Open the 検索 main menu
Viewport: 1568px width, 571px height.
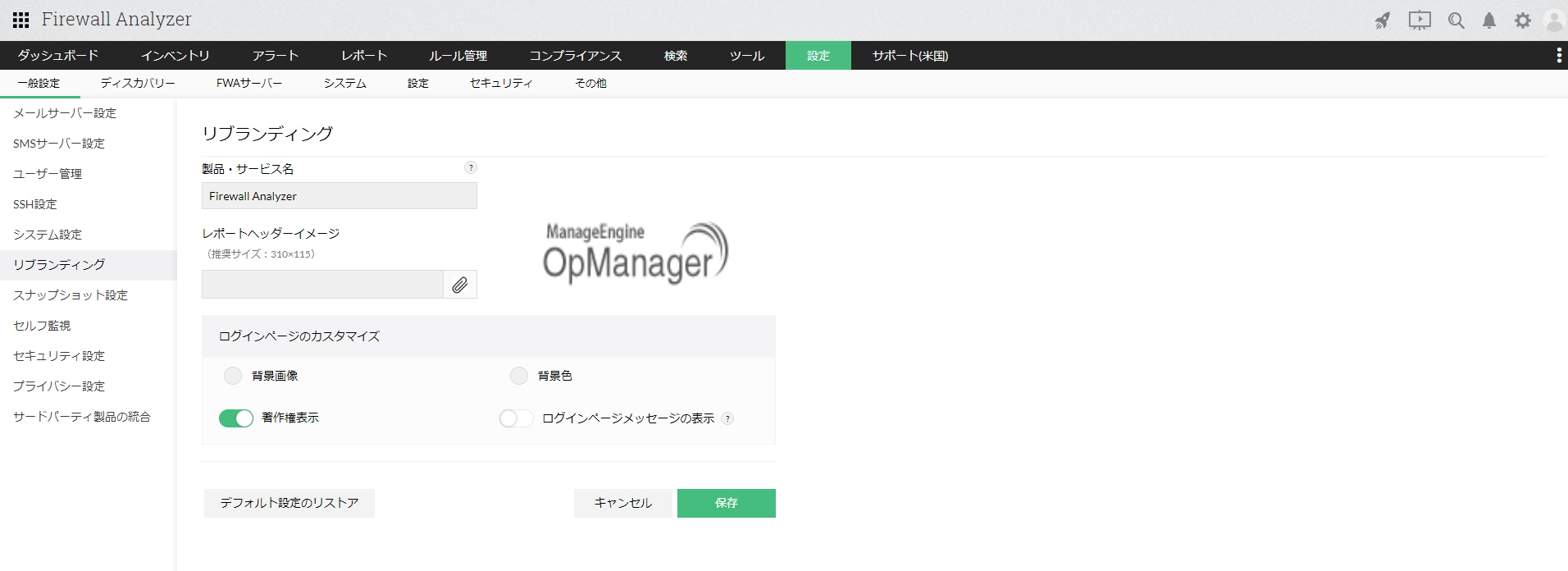(x=676, y=55)
